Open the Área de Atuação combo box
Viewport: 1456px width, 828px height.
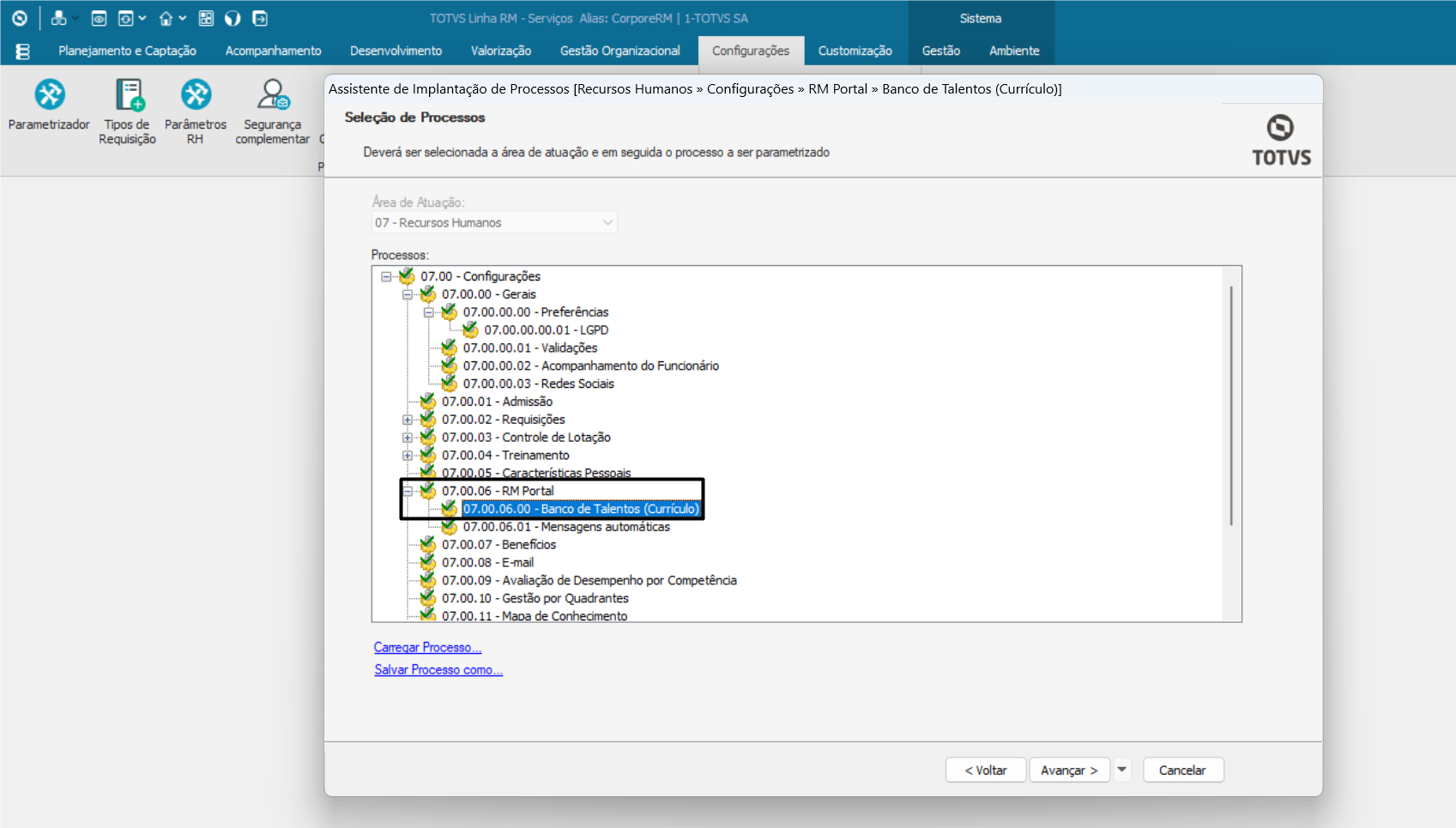click(494, 222)
